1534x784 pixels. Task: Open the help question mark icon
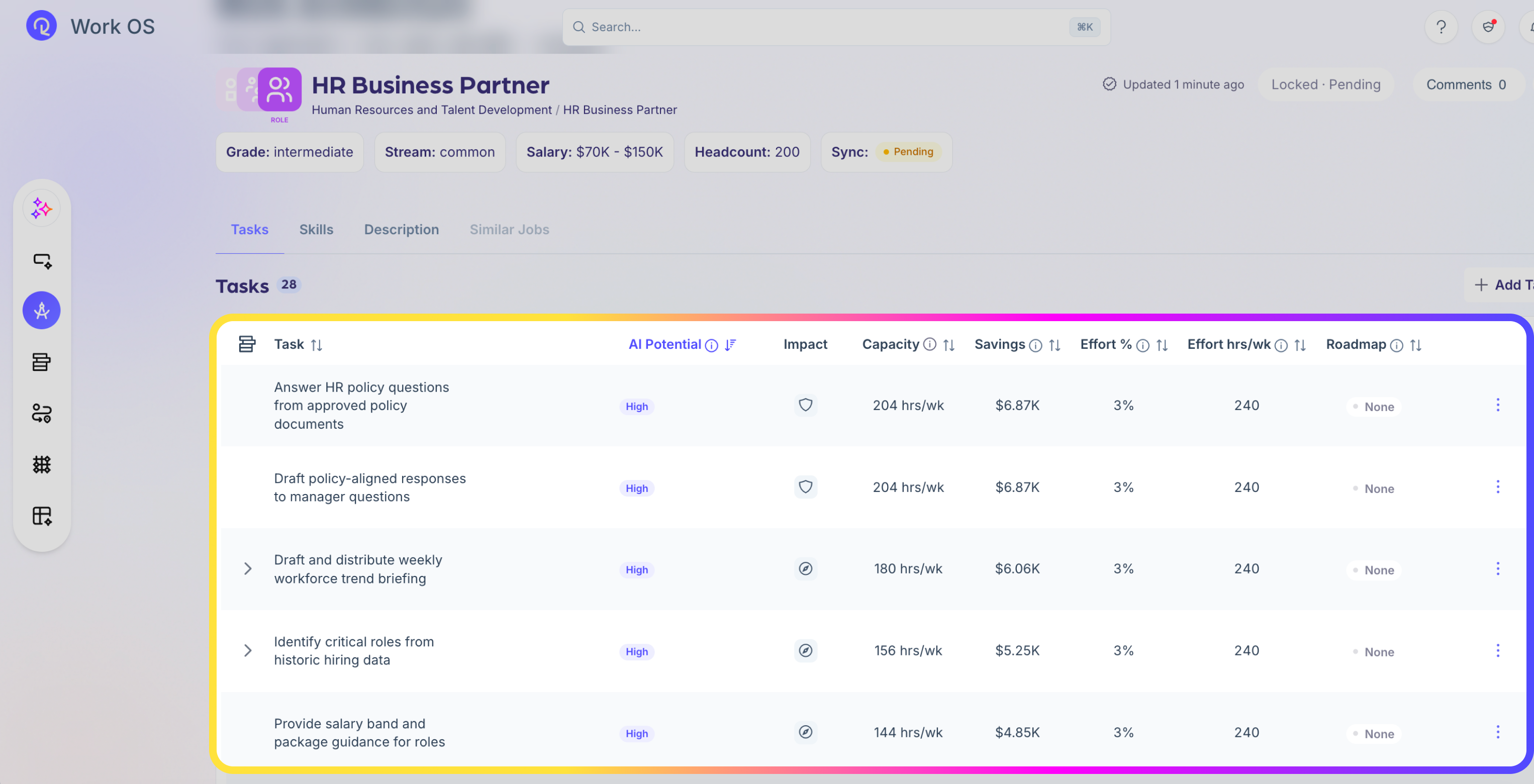1441,27
